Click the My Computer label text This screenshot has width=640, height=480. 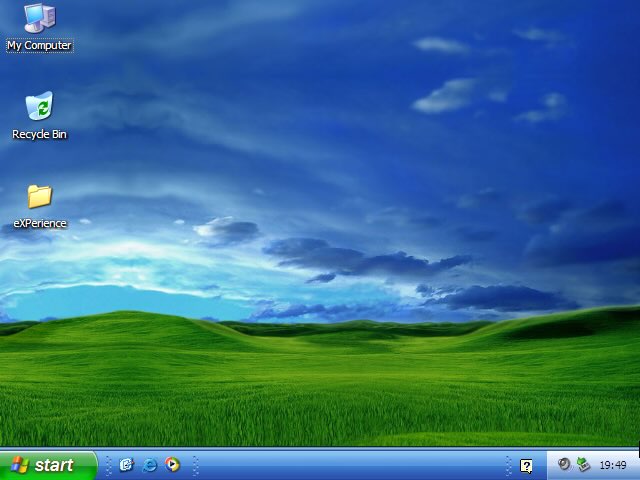(40, 45)
